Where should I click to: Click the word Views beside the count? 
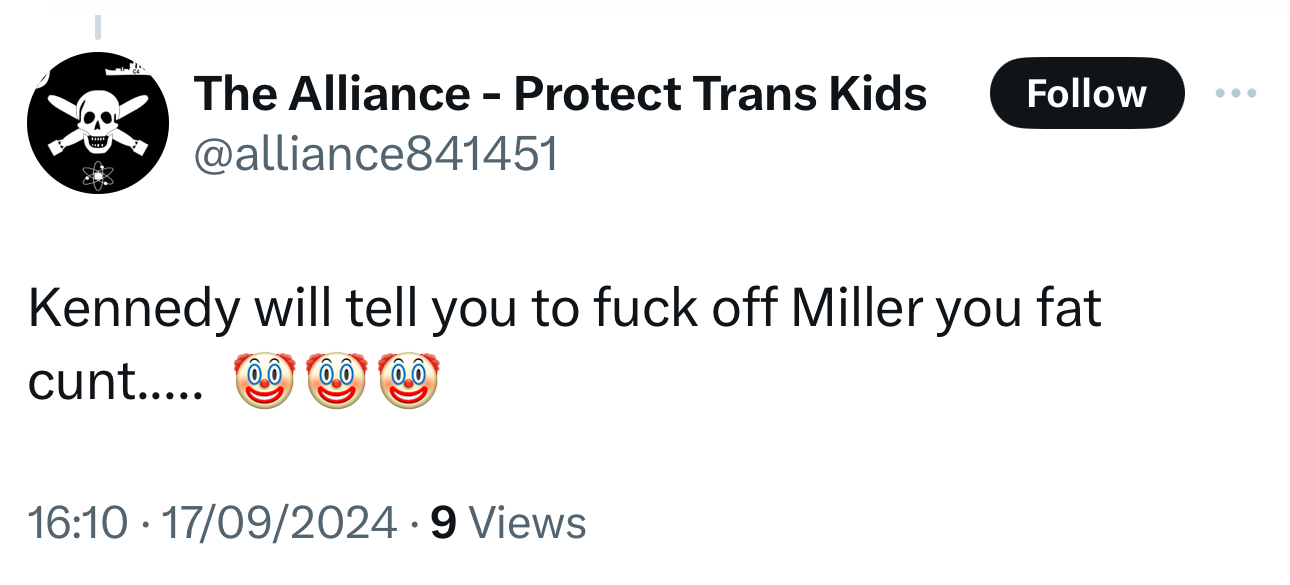pyautogui.click(x=527, y=523)
